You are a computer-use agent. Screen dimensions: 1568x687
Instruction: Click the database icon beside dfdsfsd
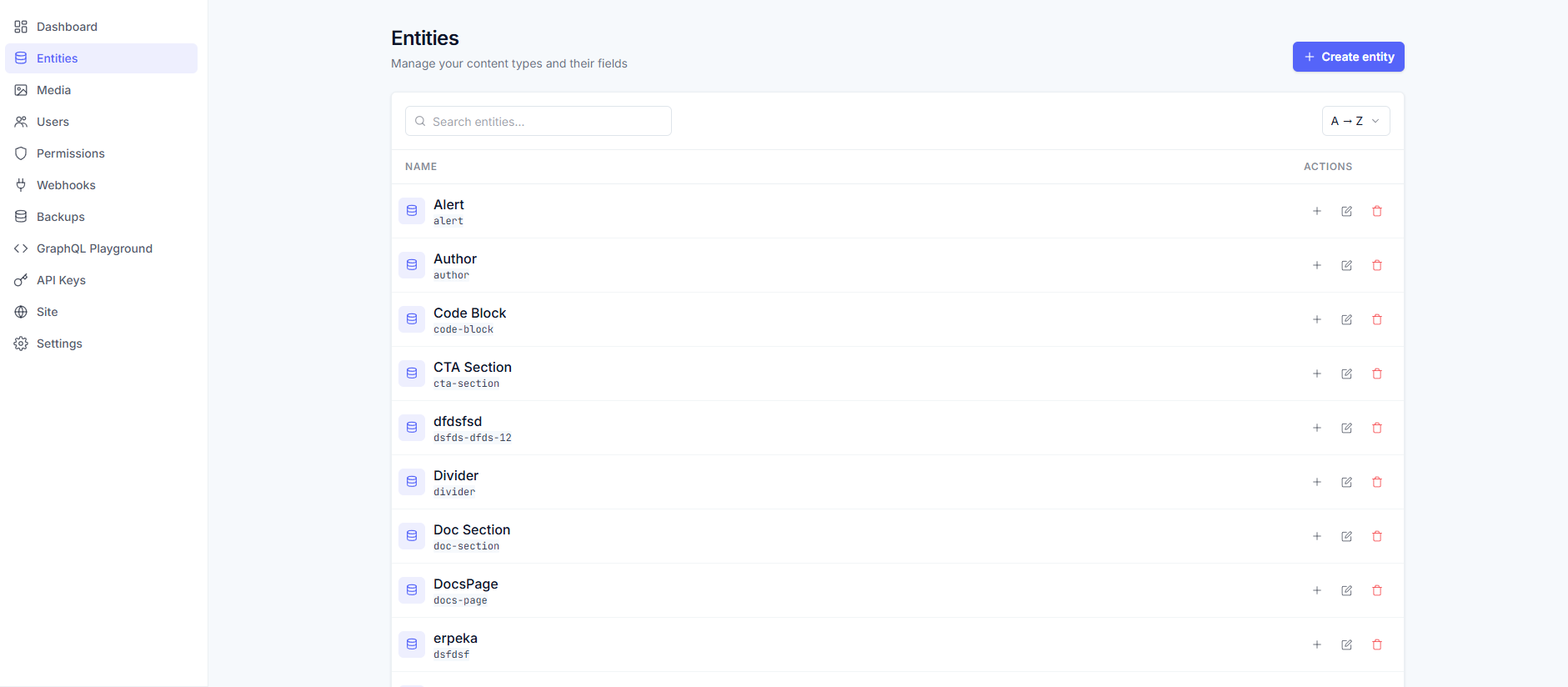412,428
